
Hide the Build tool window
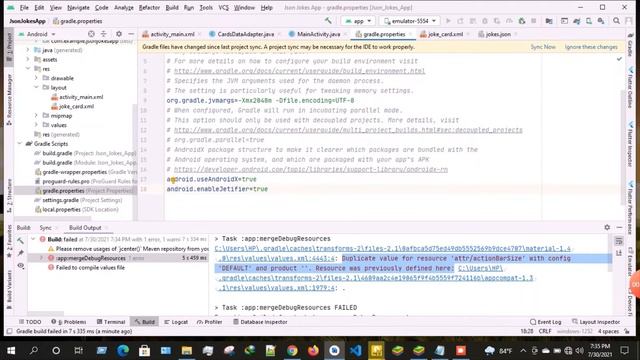coord(619,227)
